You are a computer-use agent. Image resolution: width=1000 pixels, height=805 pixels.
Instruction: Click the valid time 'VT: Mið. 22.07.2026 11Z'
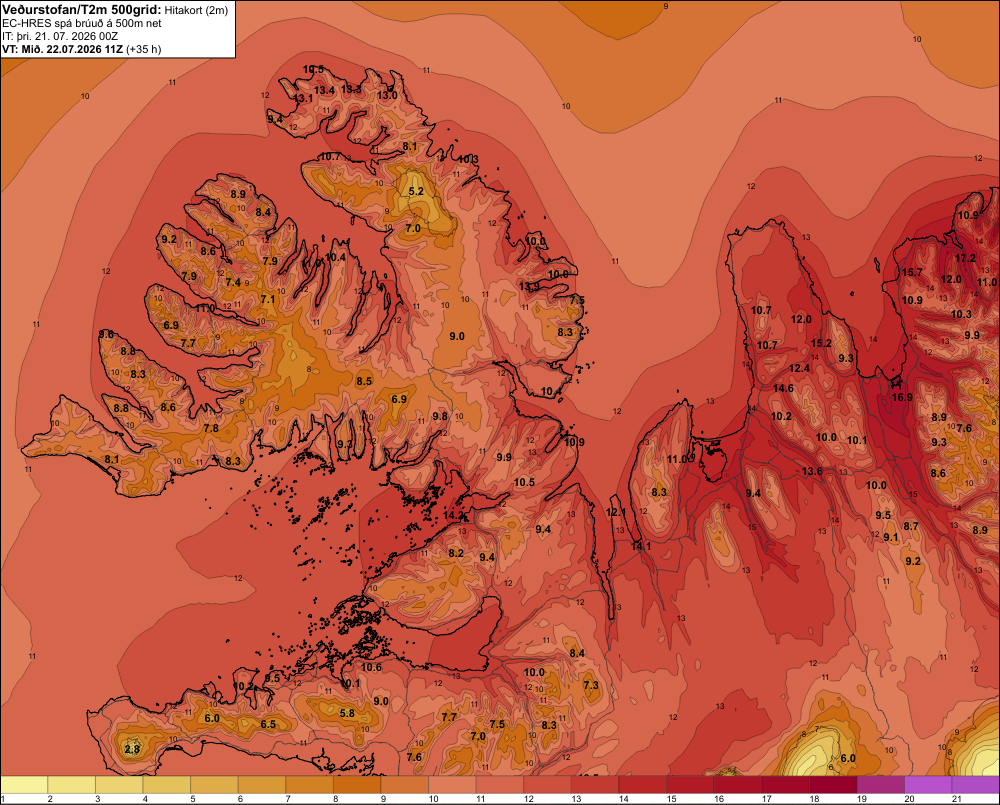[x=62, y=49]
